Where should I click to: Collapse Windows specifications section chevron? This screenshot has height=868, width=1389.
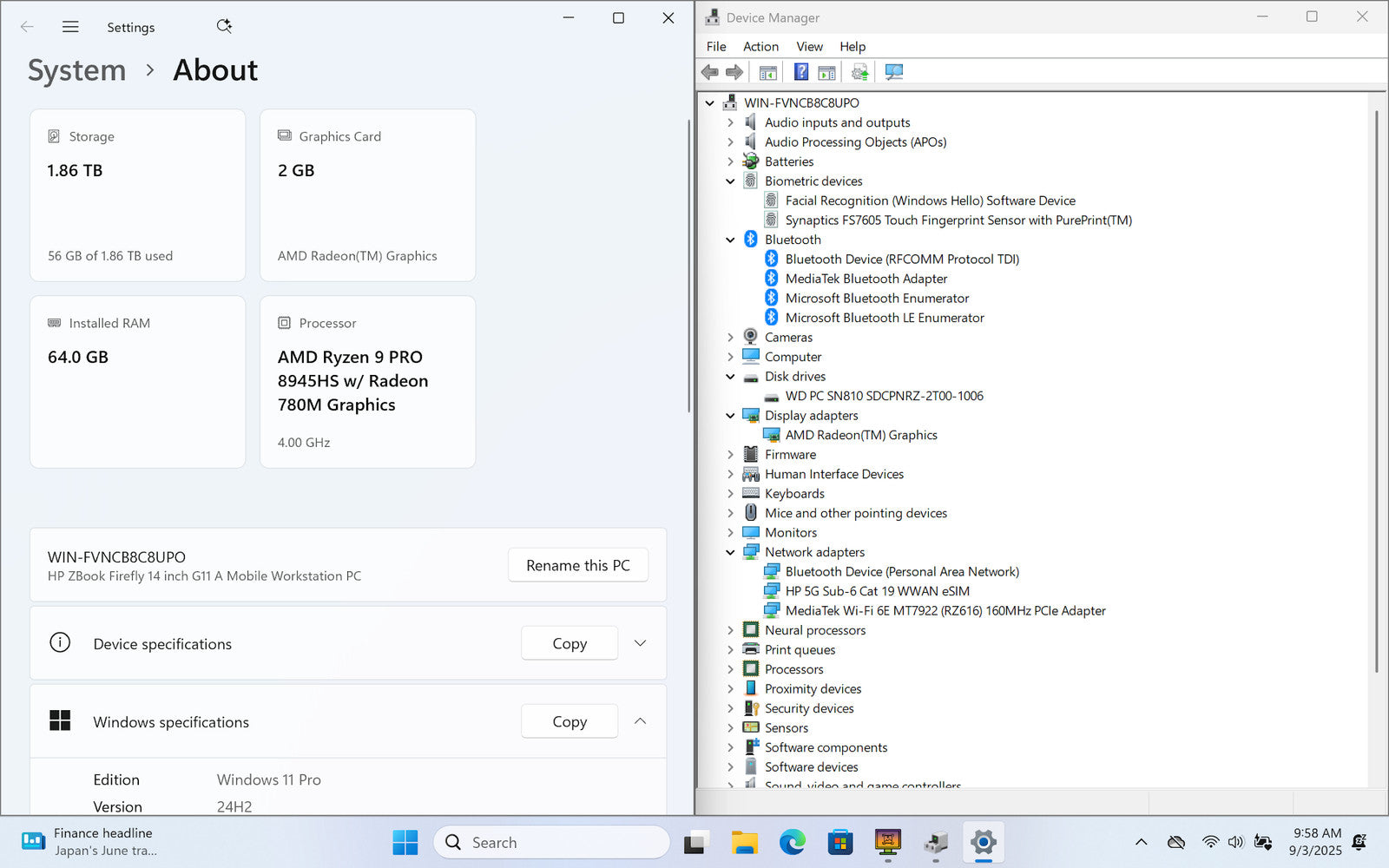(641, 721)
